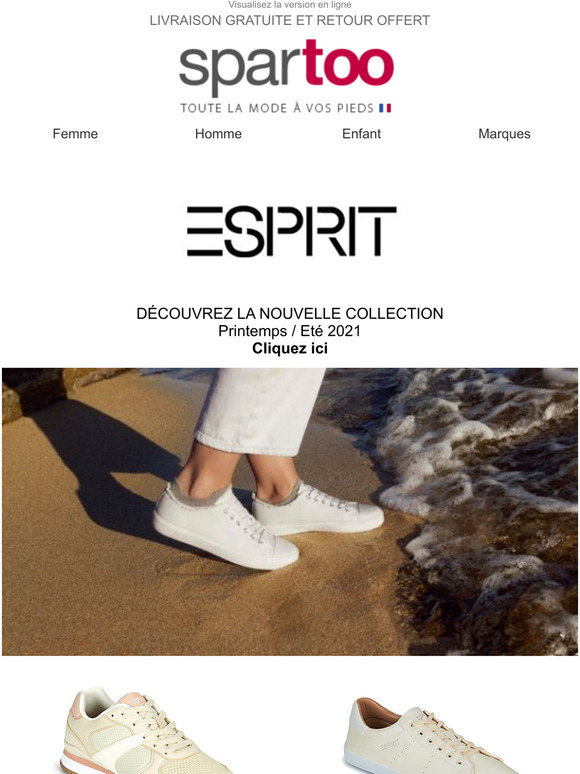580x774 pixels.
Task: Click the French flag icon
Action: tap(385, 108)
